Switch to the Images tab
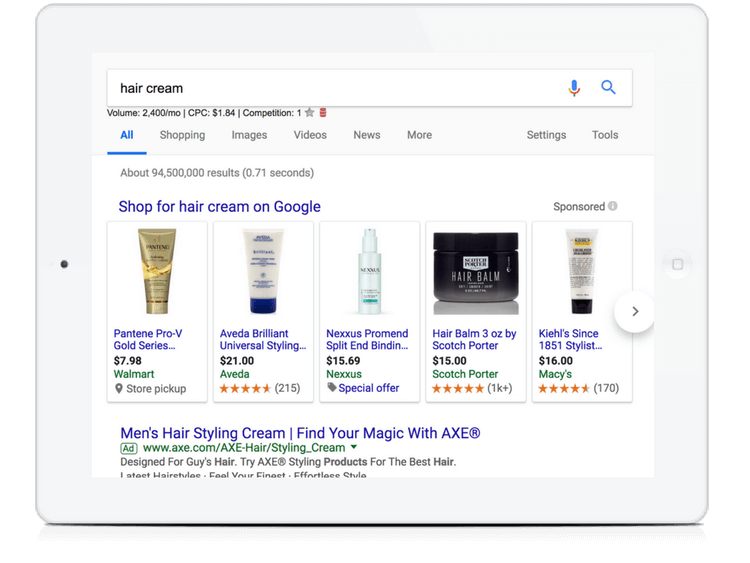Screen dimensions: 750x563 [249, 135]
